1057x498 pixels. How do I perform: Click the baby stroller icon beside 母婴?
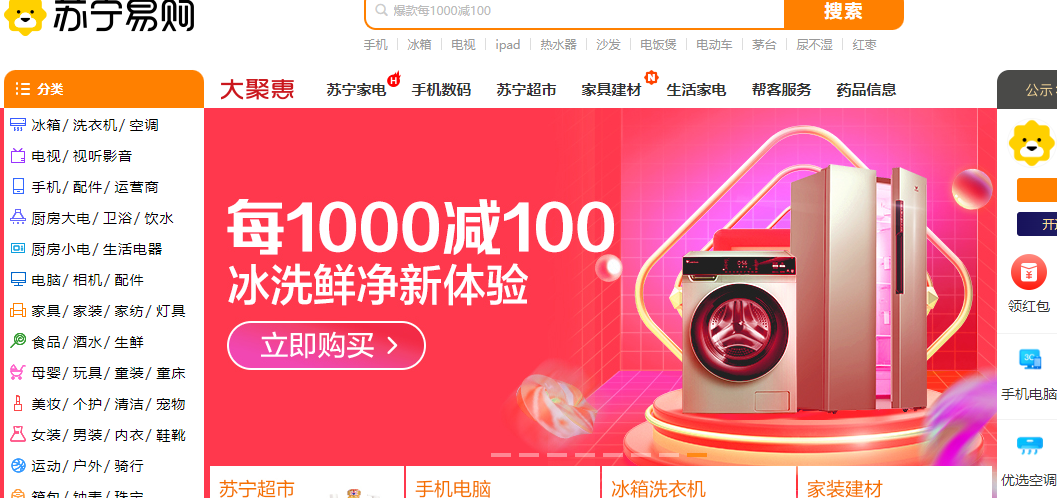pos(18,373)
